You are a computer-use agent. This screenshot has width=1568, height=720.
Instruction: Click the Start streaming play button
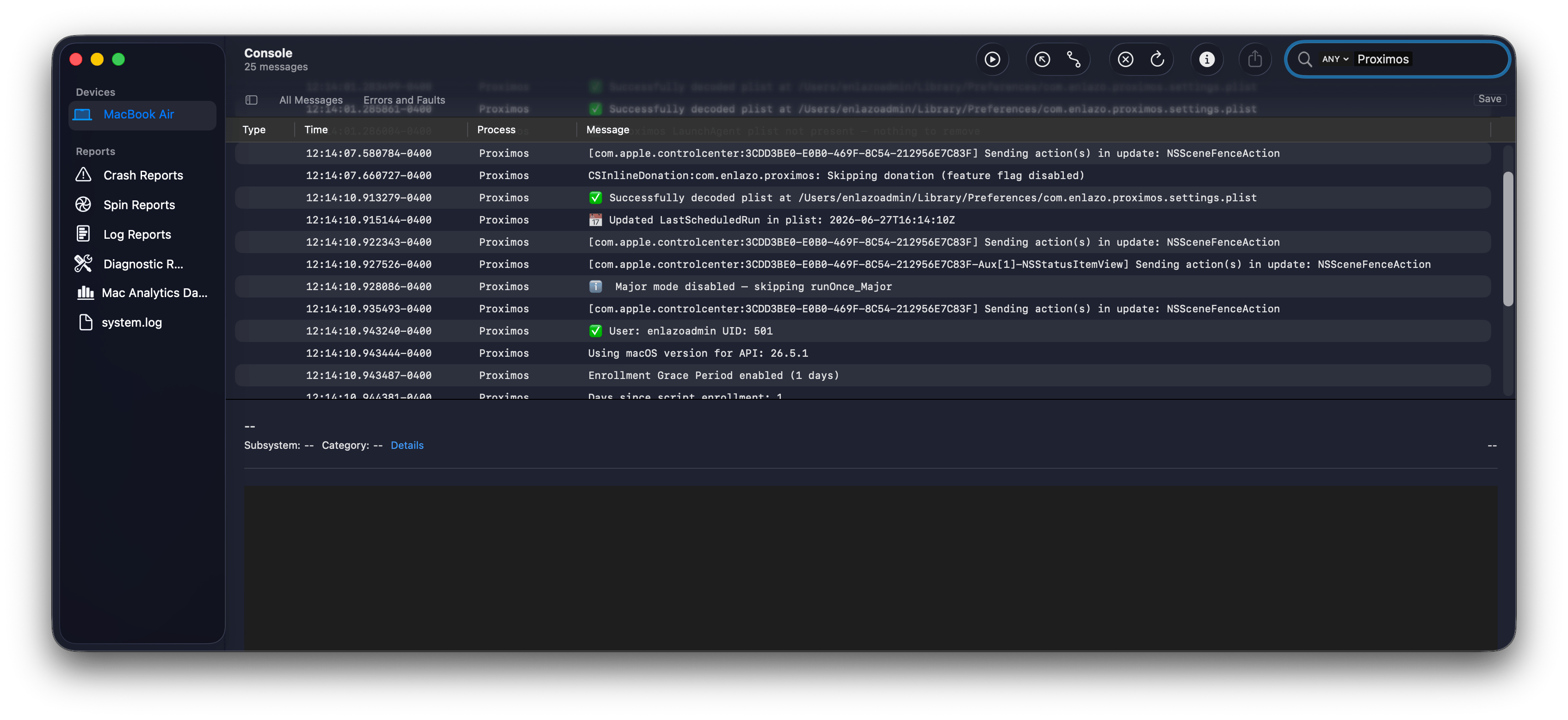tap(992, 59)
